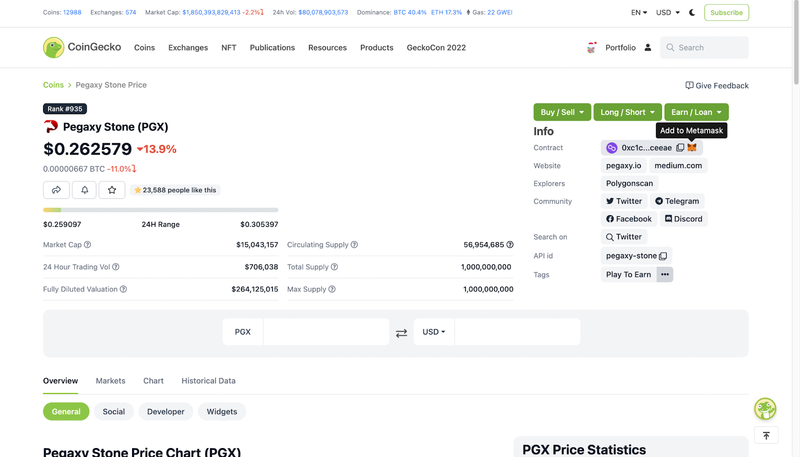Click Max Supply info icon

pyautogui.click(x=332, y=289)
